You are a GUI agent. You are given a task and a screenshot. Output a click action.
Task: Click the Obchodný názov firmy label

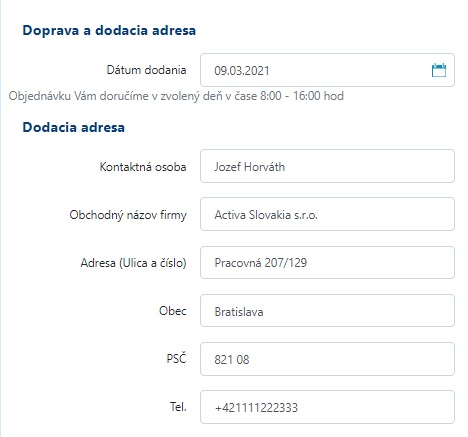[x=128, y=215]
